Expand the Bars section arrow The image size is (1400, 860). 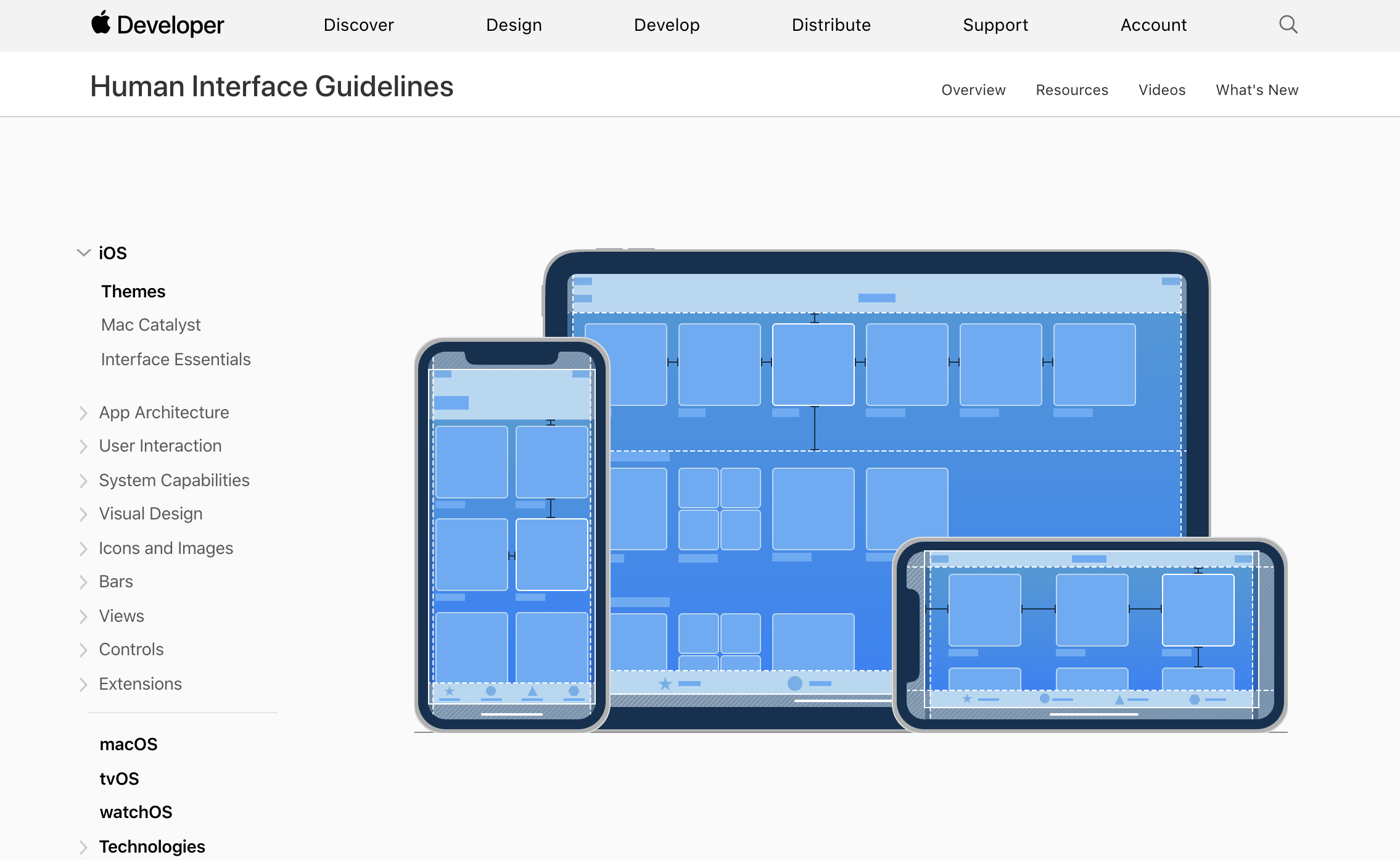pyautogui.click(x=83, y=582)
